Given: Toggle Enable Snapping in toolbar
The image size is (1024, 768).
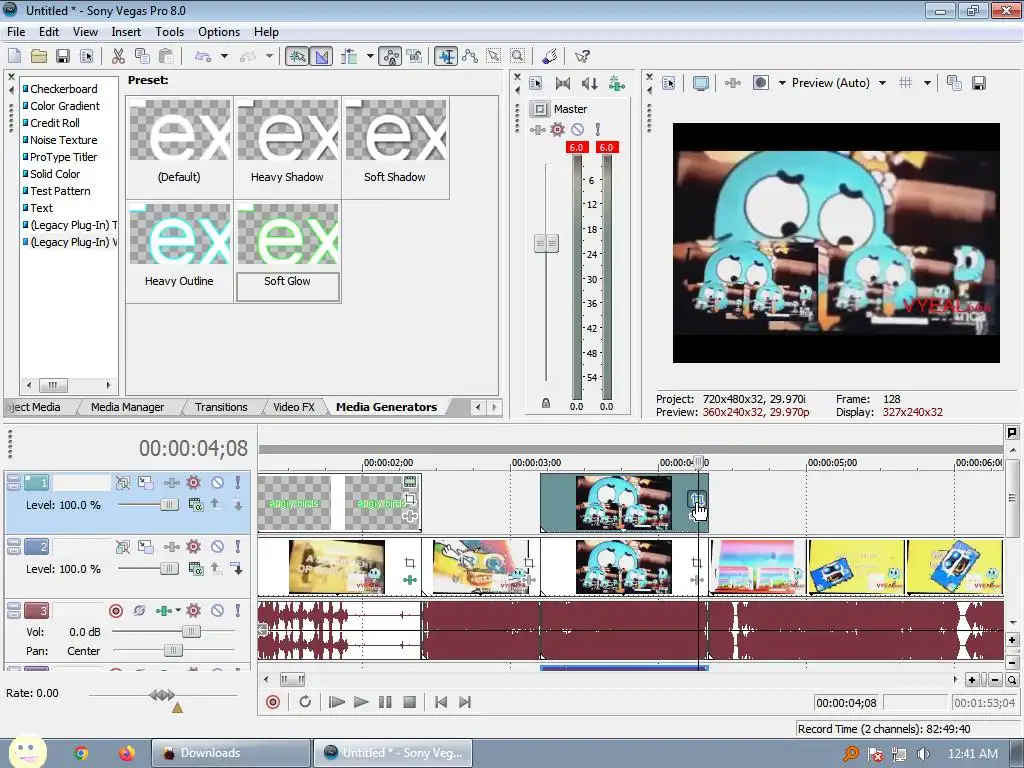Looking at the screenshot, I should click(297, 56).
